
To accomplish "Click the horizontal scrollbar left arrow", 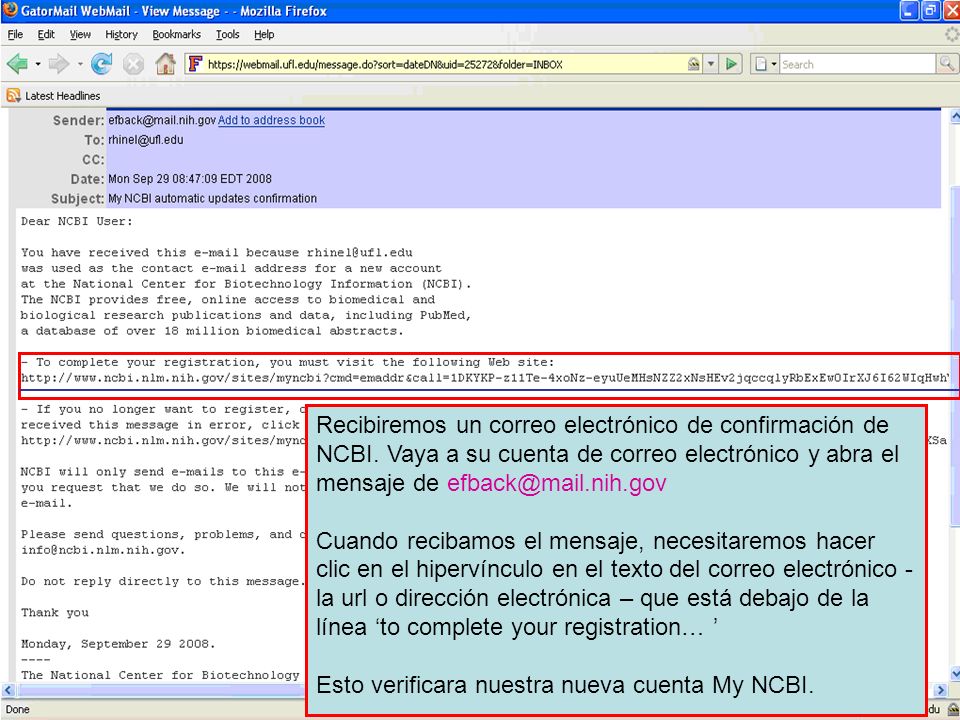I will coord(8,690).
